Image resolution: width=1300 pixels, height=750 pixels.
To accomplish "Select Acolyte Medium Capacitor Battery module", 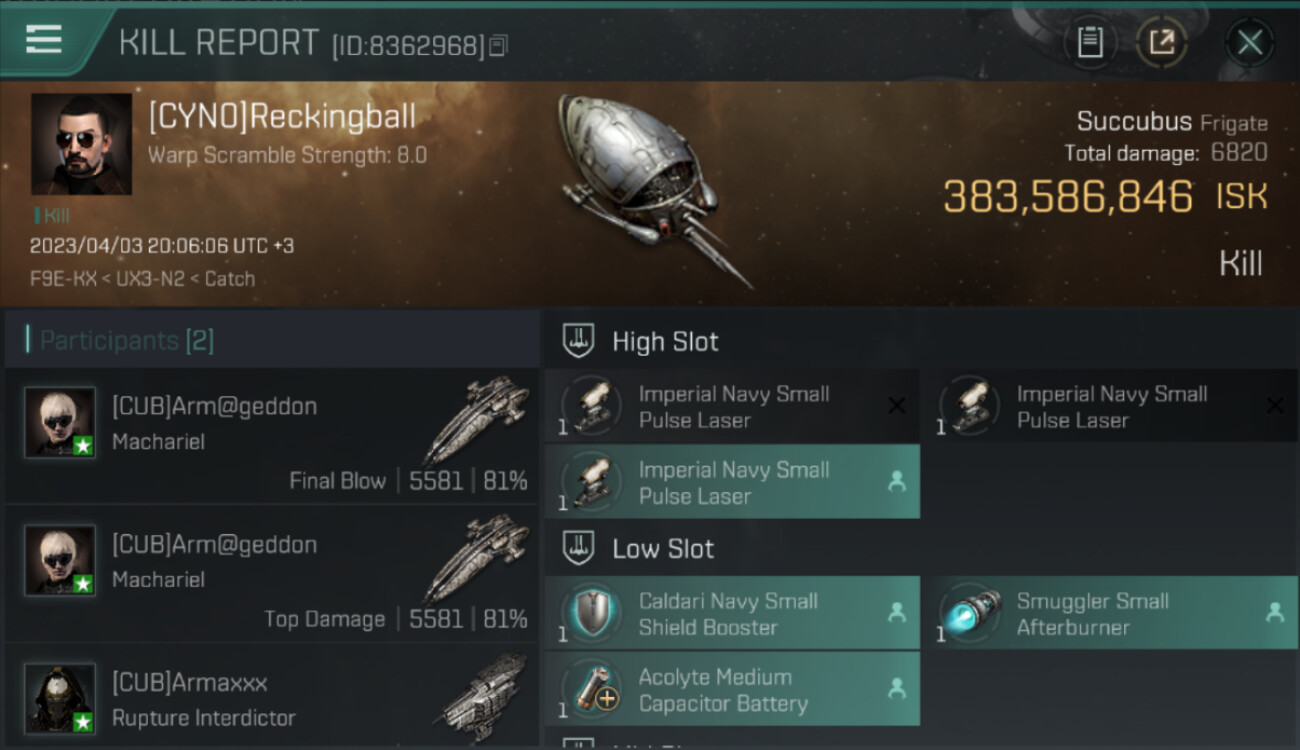I will (732, 690).
